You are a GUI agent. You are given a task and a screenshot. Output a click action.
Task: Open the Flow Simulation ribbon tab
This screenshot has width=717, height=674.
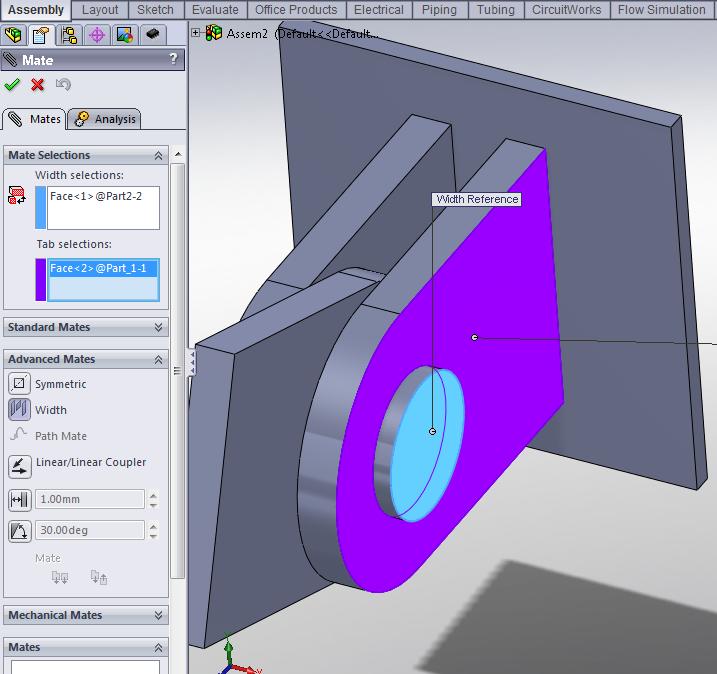pos(661,10)
